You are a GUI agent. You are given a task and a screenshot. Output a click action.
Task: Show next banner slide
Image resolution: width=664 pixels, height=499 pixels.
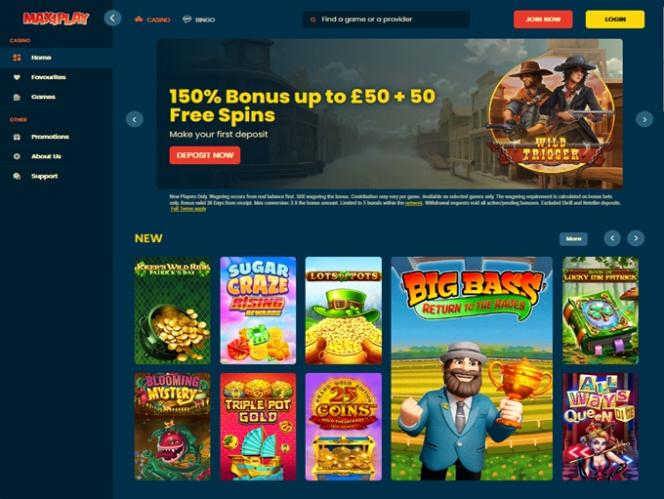[x=644, y=119]
